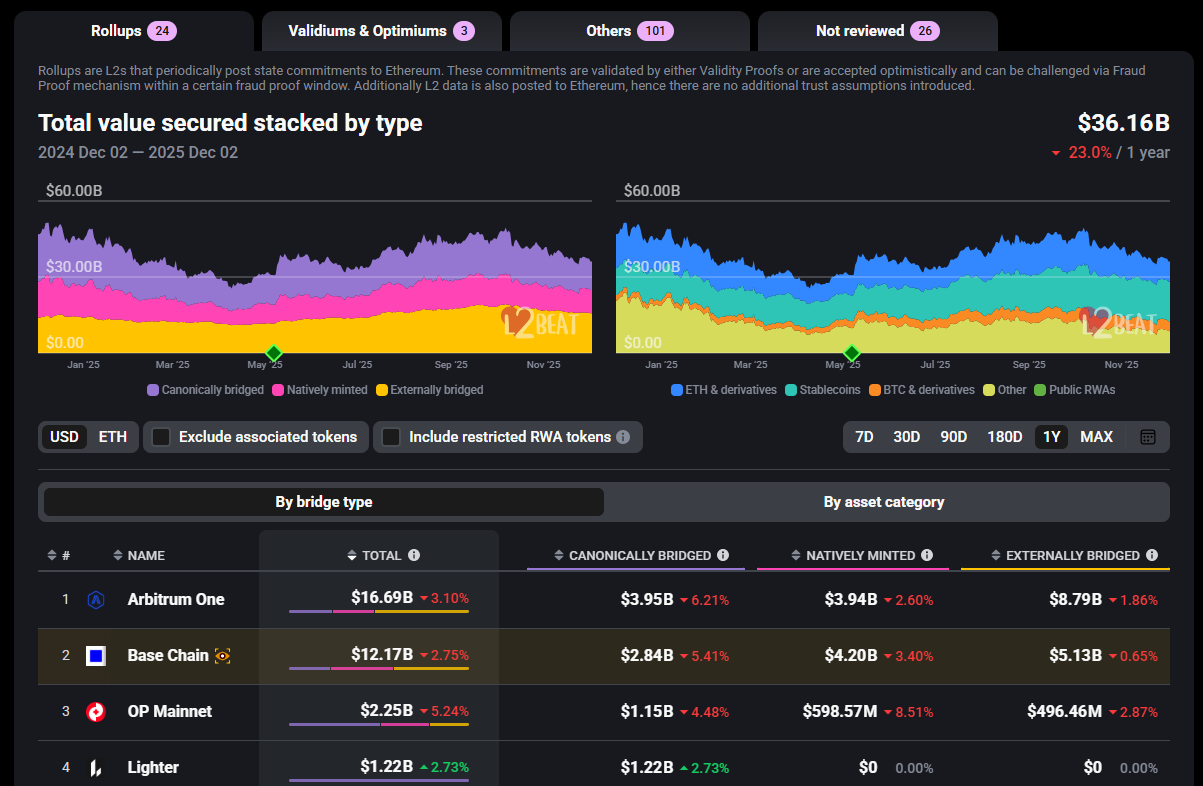The image size is (1203, 786).
Task: Click the Base Chain logo icon
Action: [x=97, y=655]
